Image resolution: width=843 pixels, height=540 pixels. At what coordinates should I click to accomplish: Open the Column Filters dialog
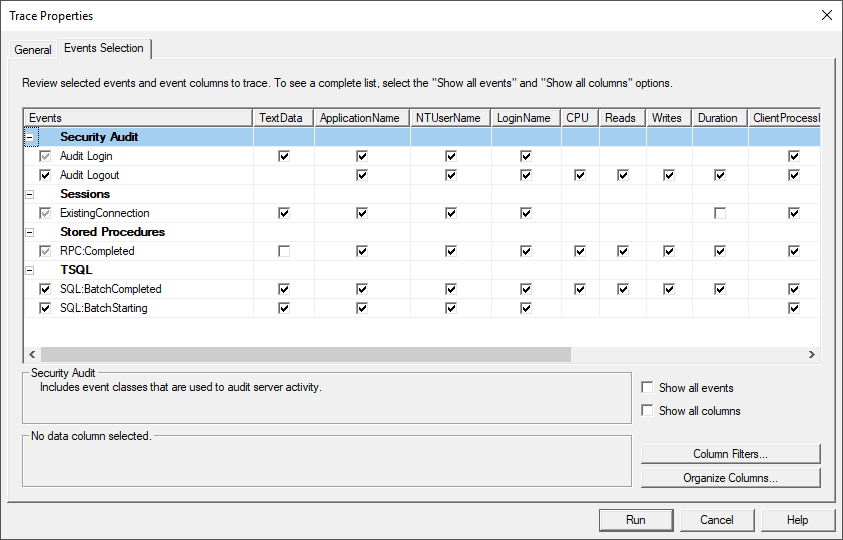730,455
